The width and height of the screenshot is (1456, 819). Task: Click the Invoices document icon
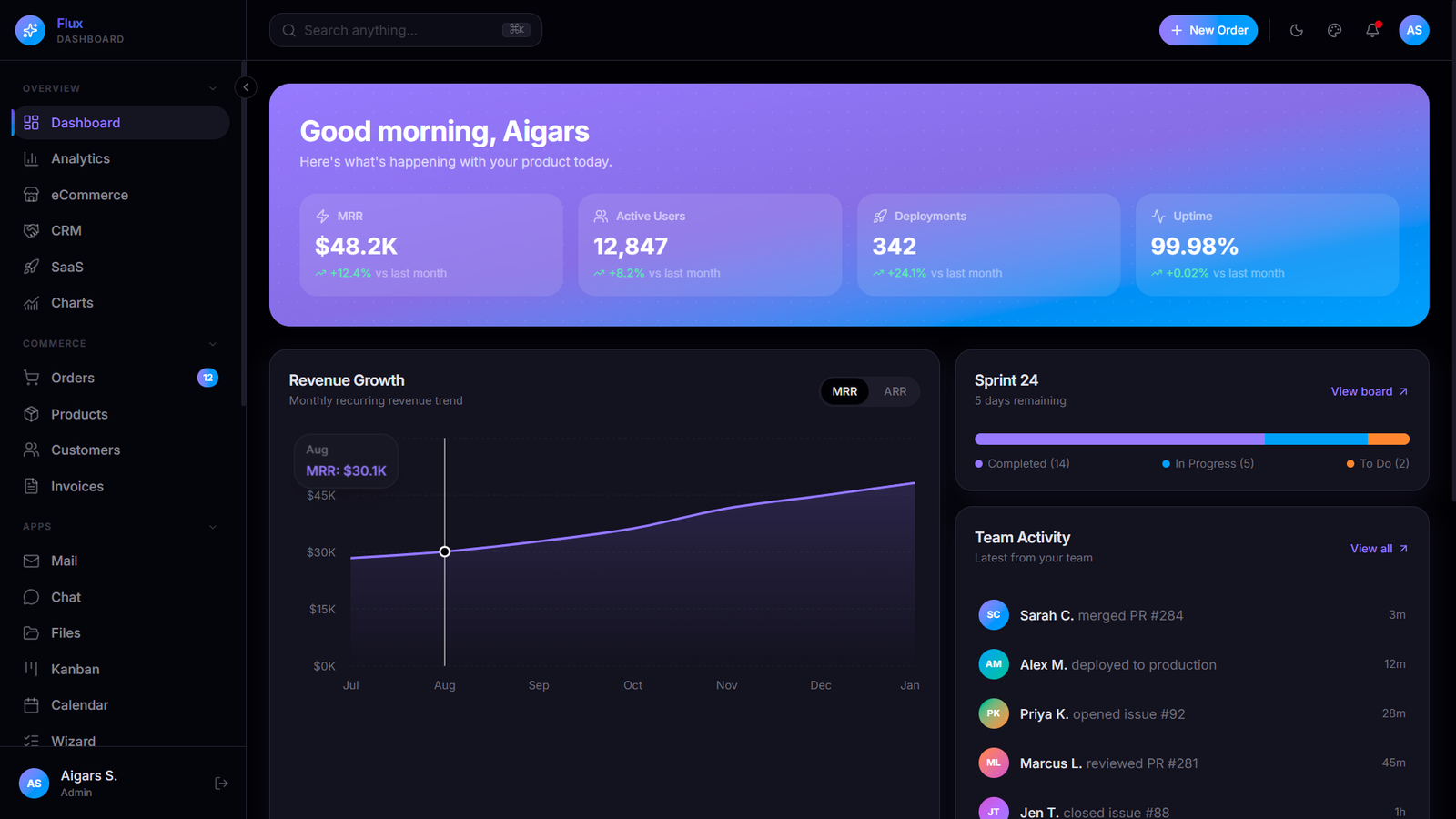click(31, 486)
